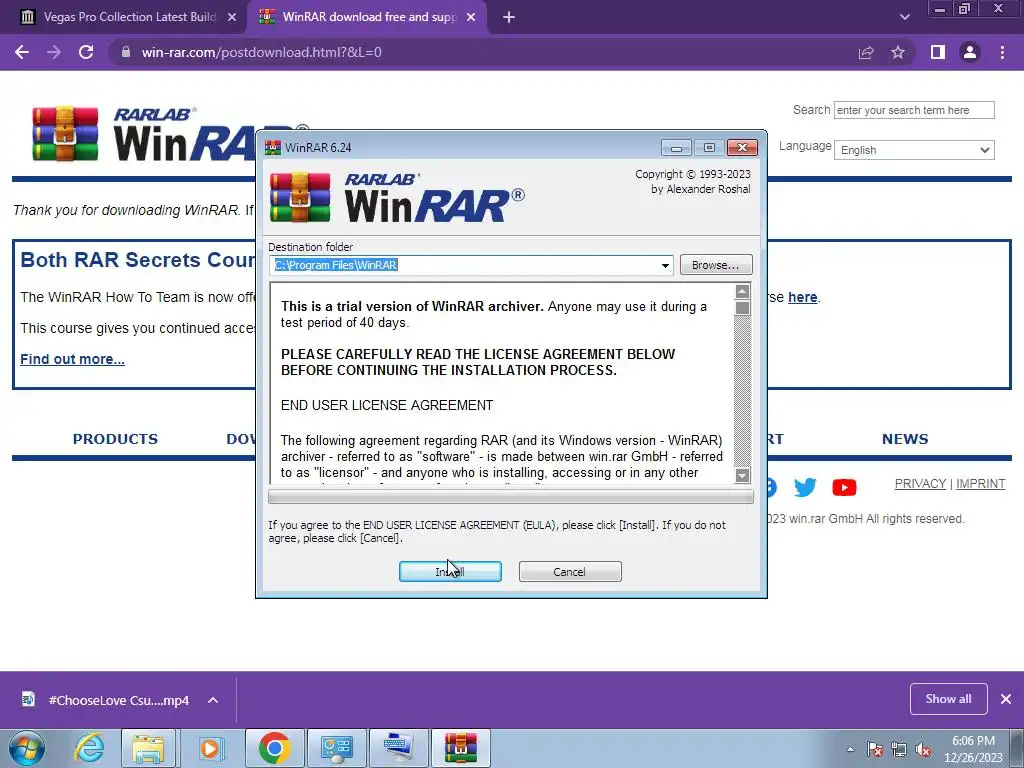
Task: Open the tab search chevron
Action: click(x=904, y=17)
